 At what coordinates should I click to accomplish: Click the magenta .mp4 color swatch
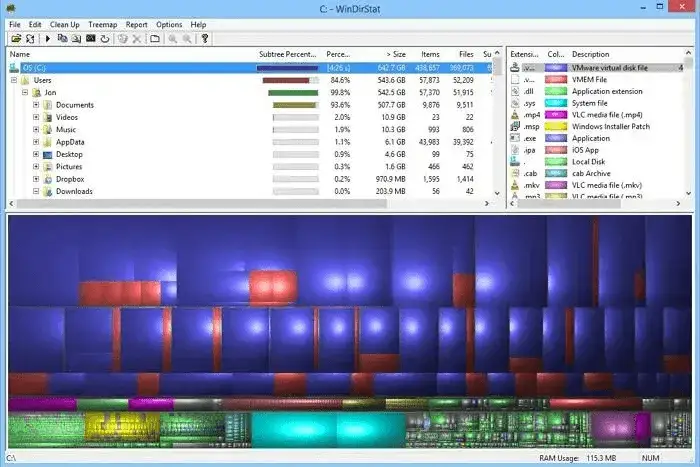556,115
